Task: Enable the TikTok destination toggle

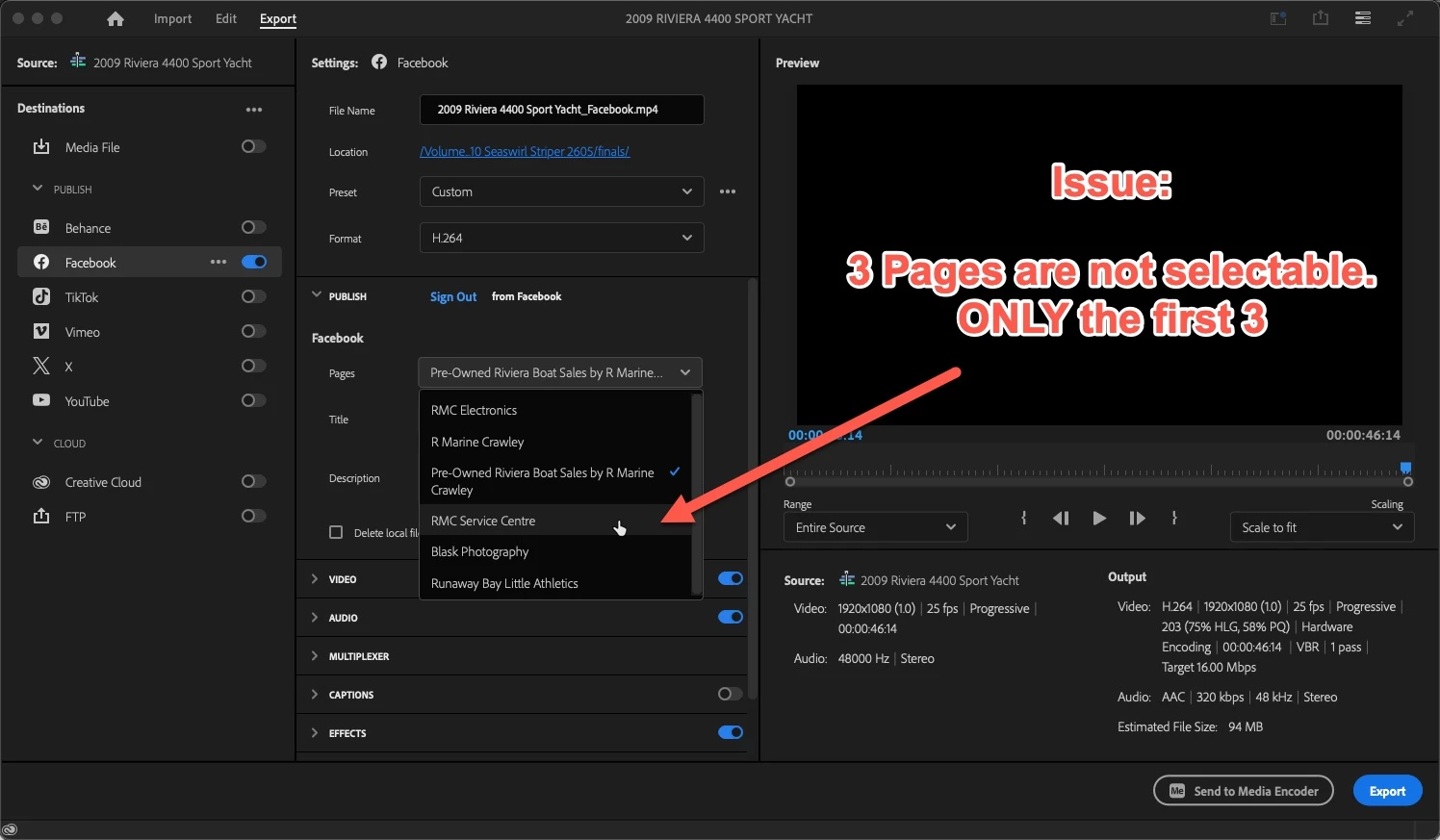Action: (x=253, y=296)
